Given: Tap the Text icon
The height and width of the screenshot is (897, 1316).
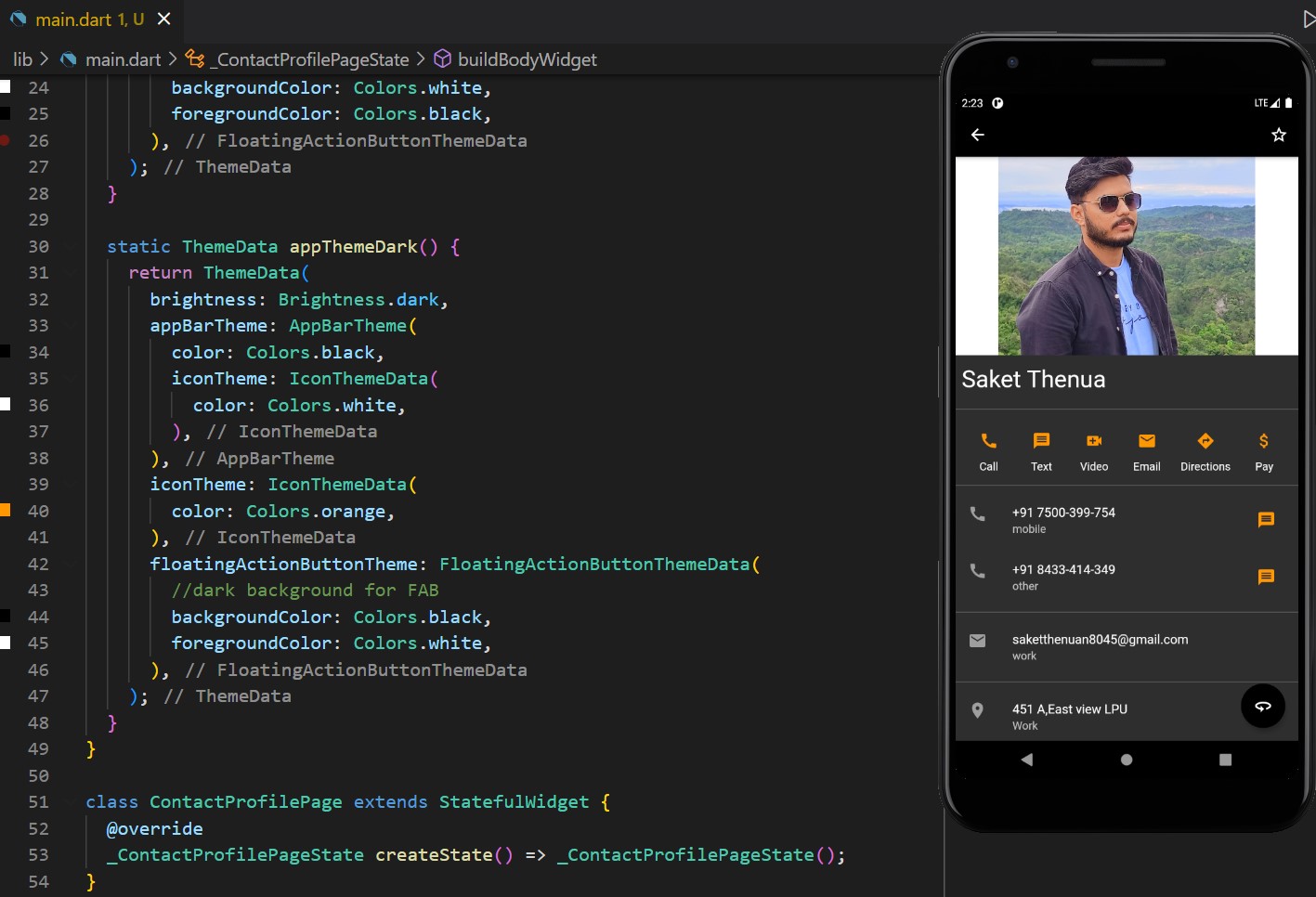Looking at the screenshot, I should [x=1040, y=442].
